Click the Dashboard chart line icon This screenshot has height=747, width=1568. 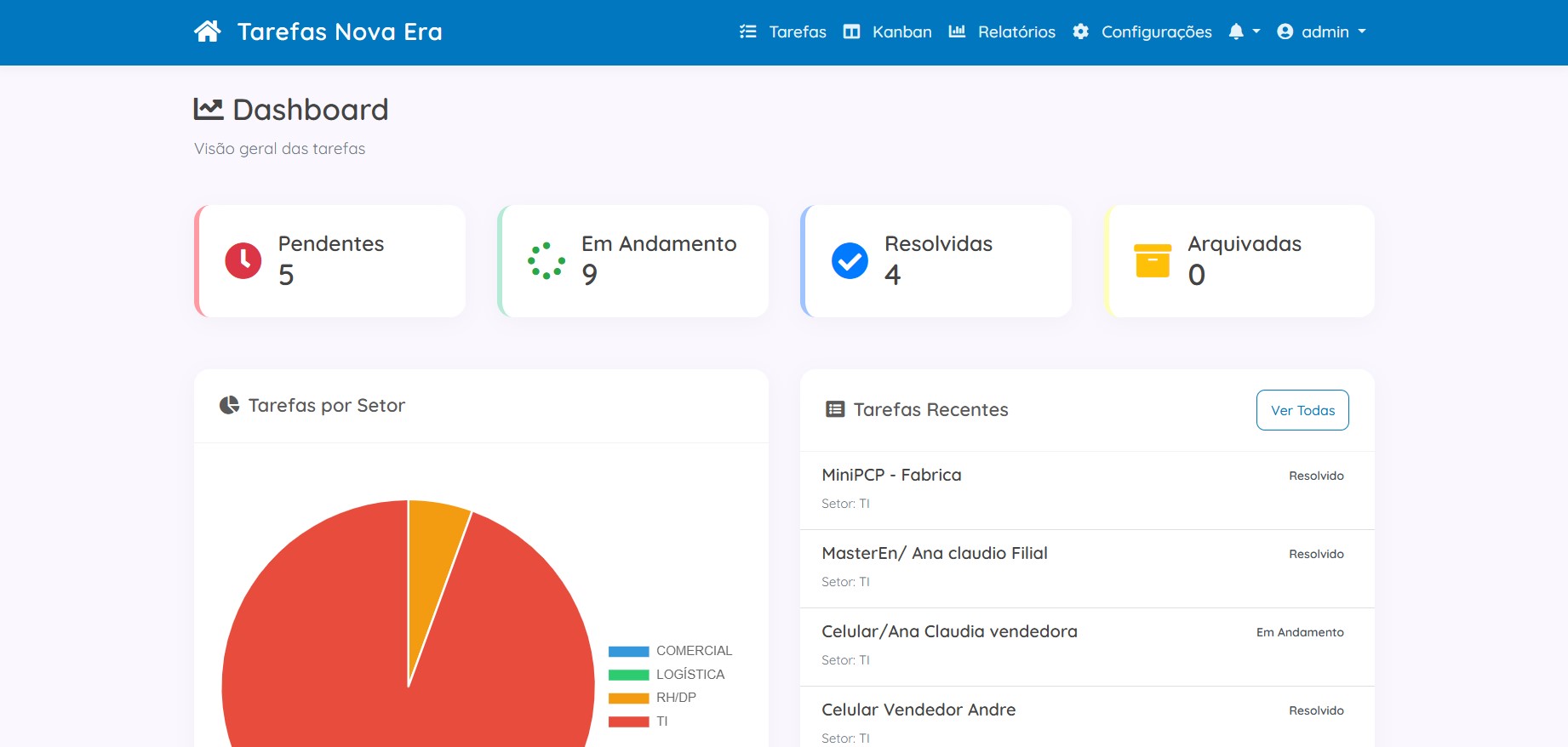209,109
